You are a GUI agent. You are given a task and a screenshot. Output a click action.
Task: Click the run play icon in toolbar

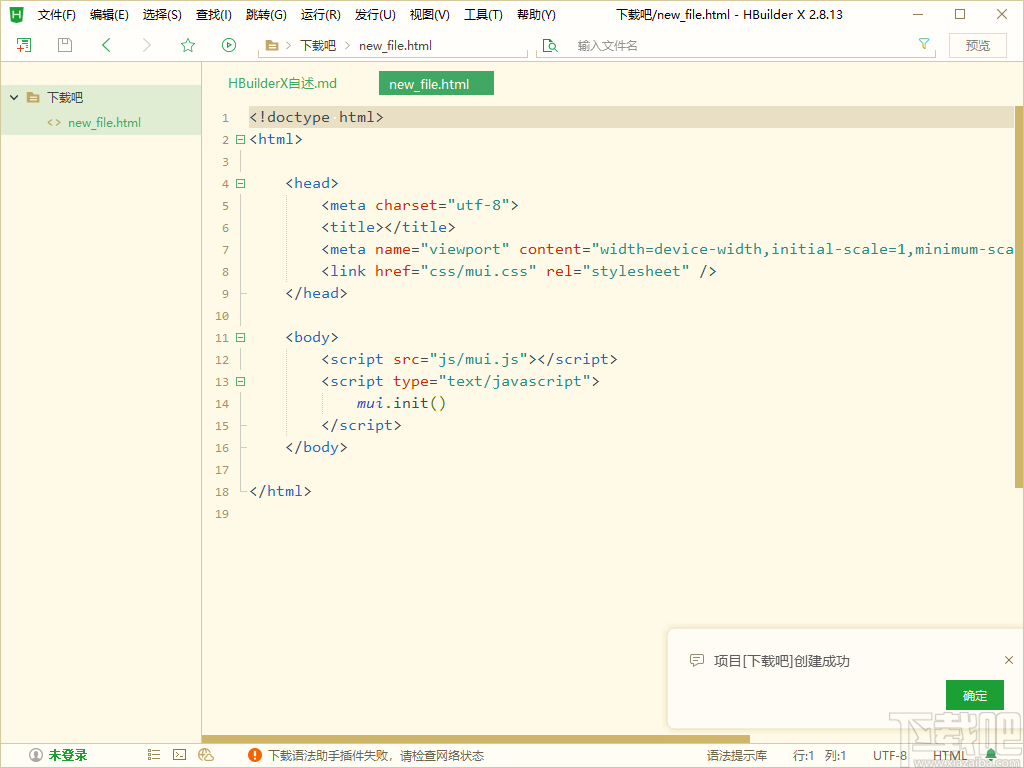pyautogui.click(x=229, y=45)
